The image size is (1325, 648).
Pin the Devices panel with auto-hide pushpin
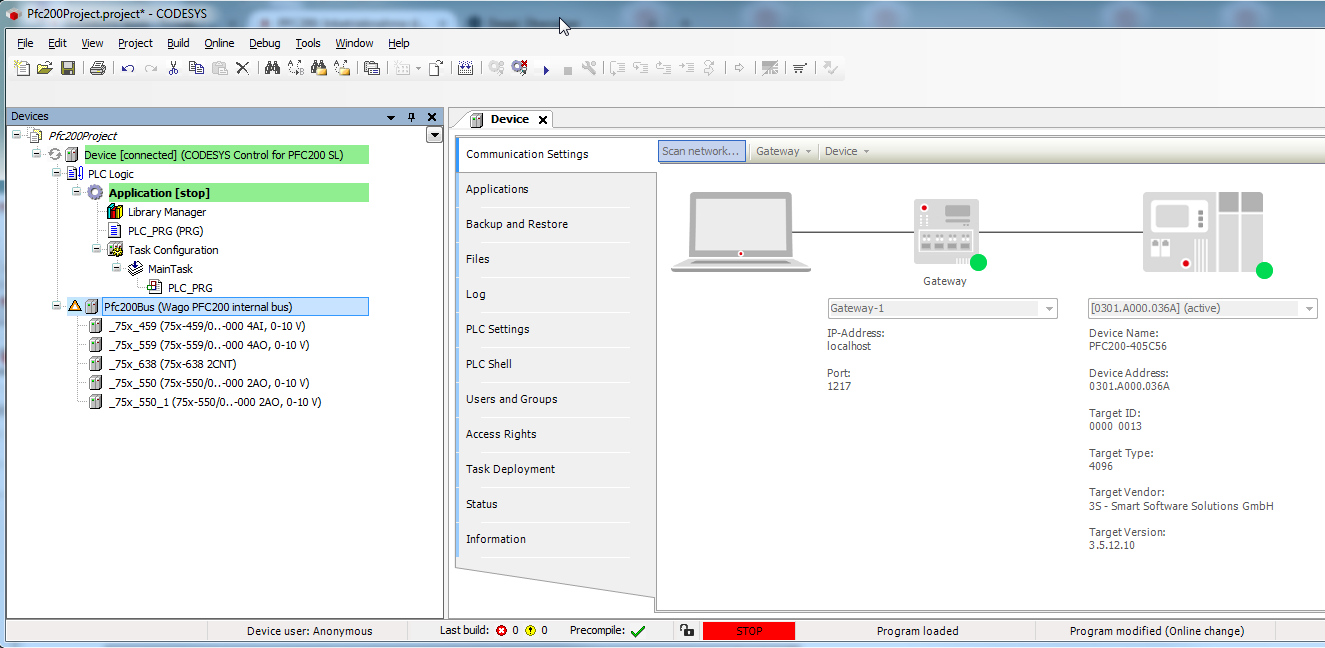point(411,117)
